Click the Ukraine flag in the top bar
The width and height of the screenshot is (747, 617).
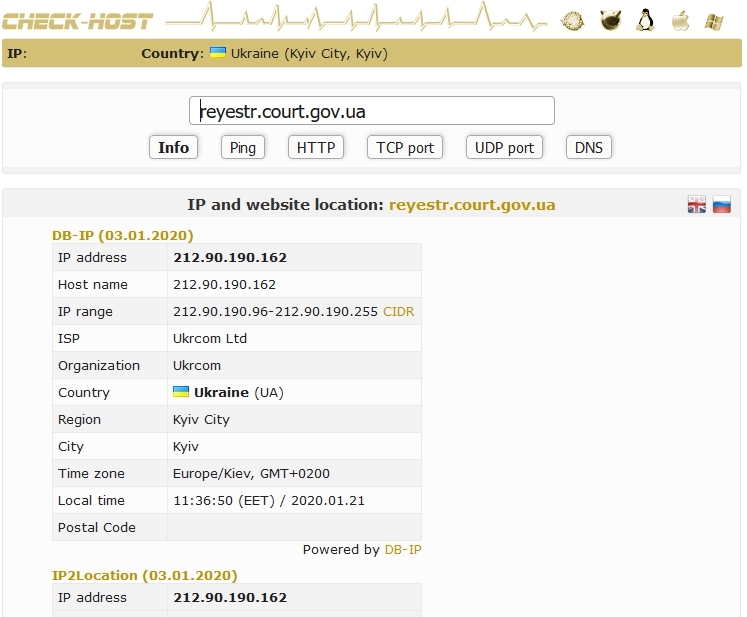click(x=218, y=52)
